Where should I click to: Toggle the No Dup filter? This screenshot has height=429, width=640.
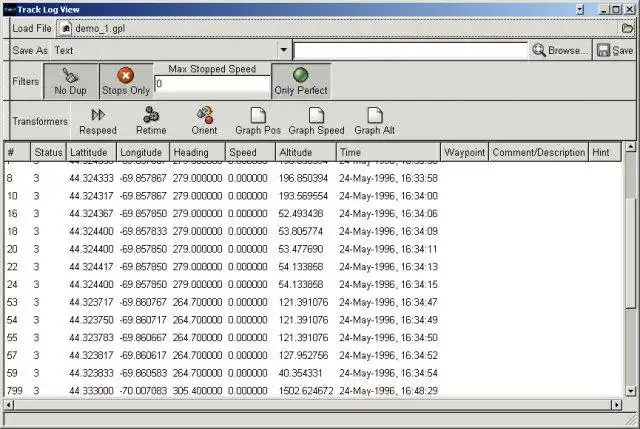(71, 81)
